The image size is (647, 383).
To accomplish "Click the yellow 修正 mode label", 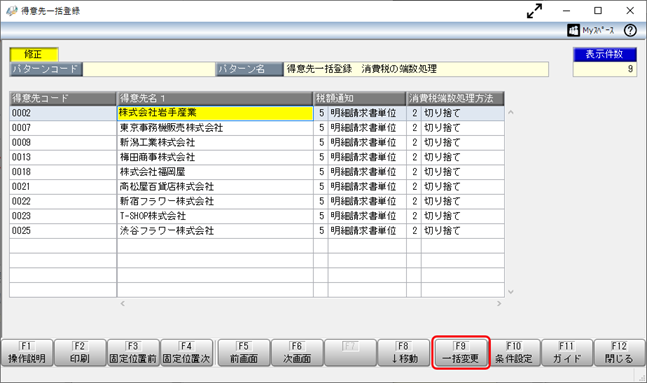I will point(34,54).
